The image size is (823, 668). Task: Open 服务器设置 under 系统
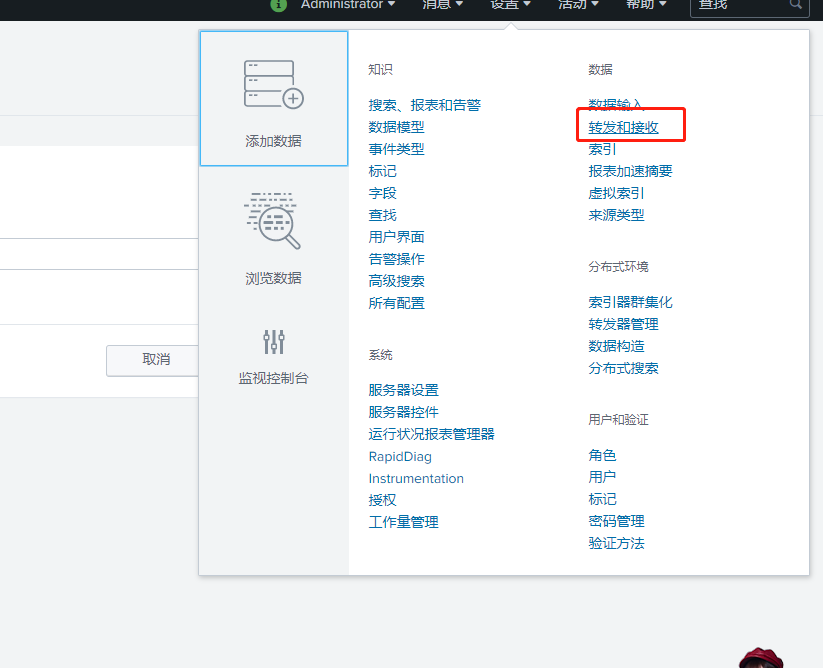click(404, 390)
